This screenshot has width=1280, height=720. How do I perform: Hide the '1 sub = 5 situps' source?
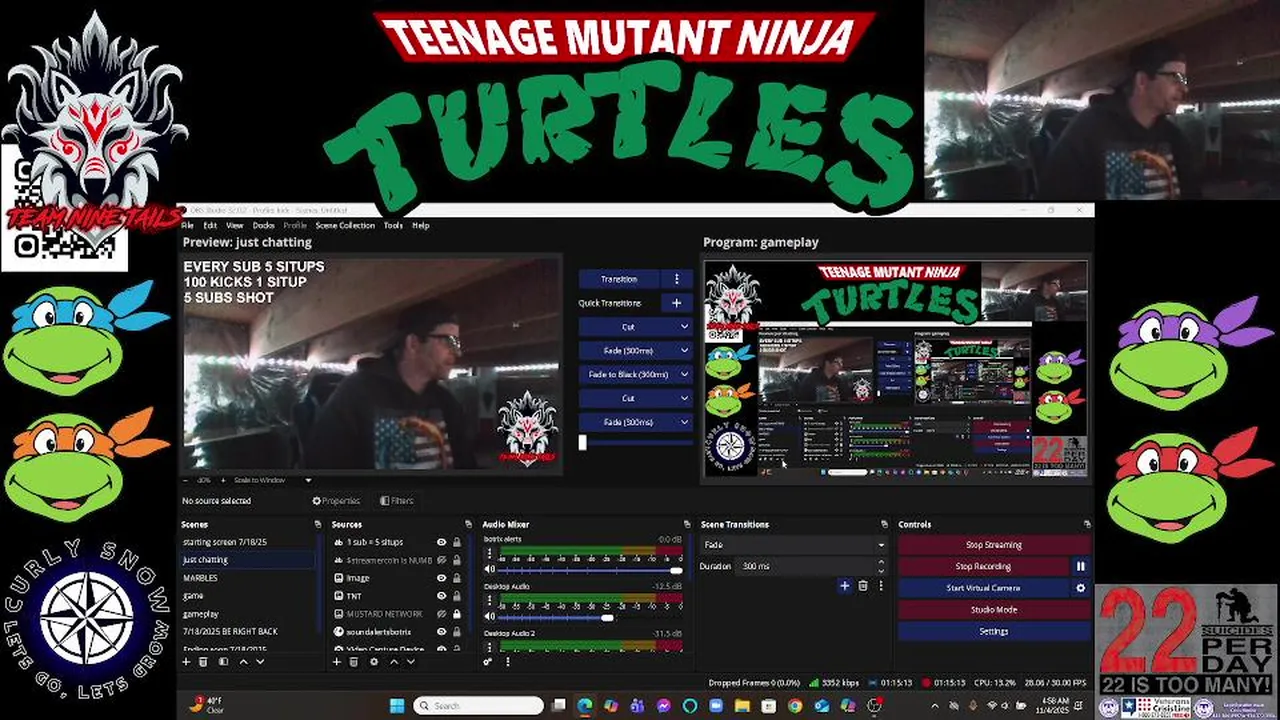tap(441, 542)
